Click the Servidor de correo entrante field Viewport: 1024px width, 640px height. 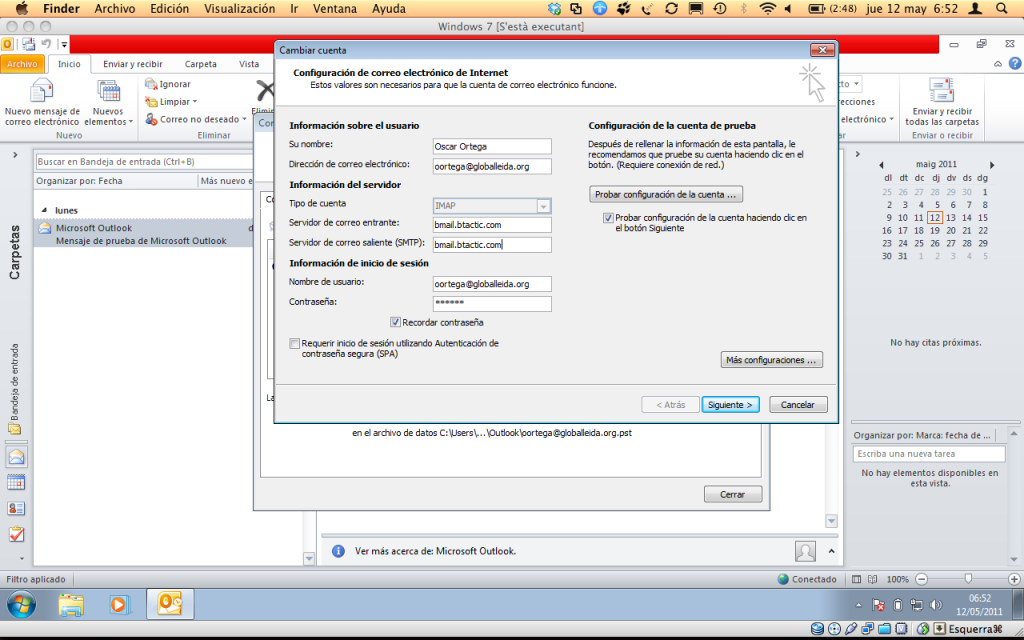pos(492,225)
